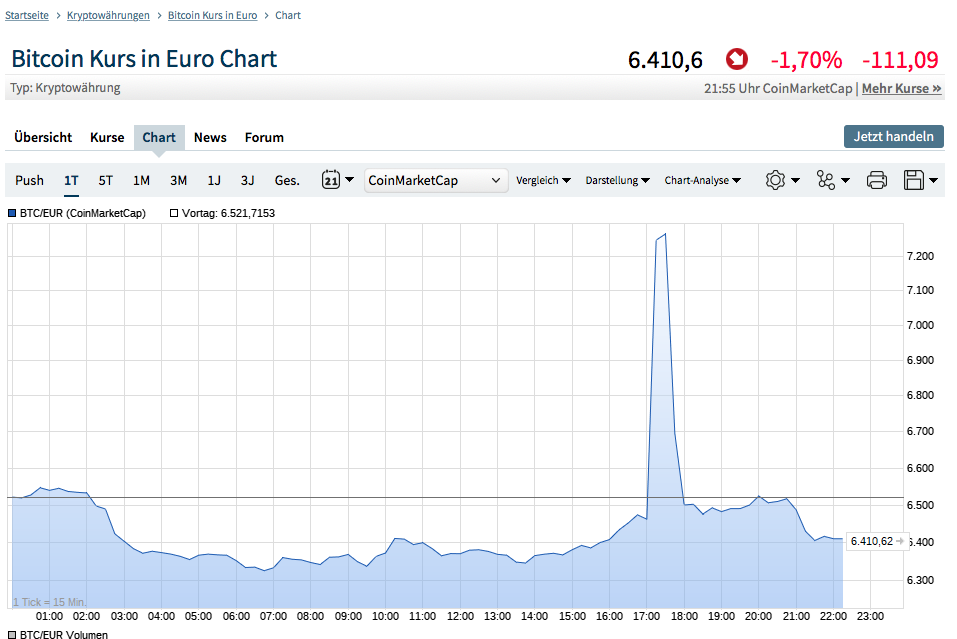957x639 pixels.
Task: Click the 1 Tick = 15 Min. note
Action: pyautogui.click(x=49, y=602)
